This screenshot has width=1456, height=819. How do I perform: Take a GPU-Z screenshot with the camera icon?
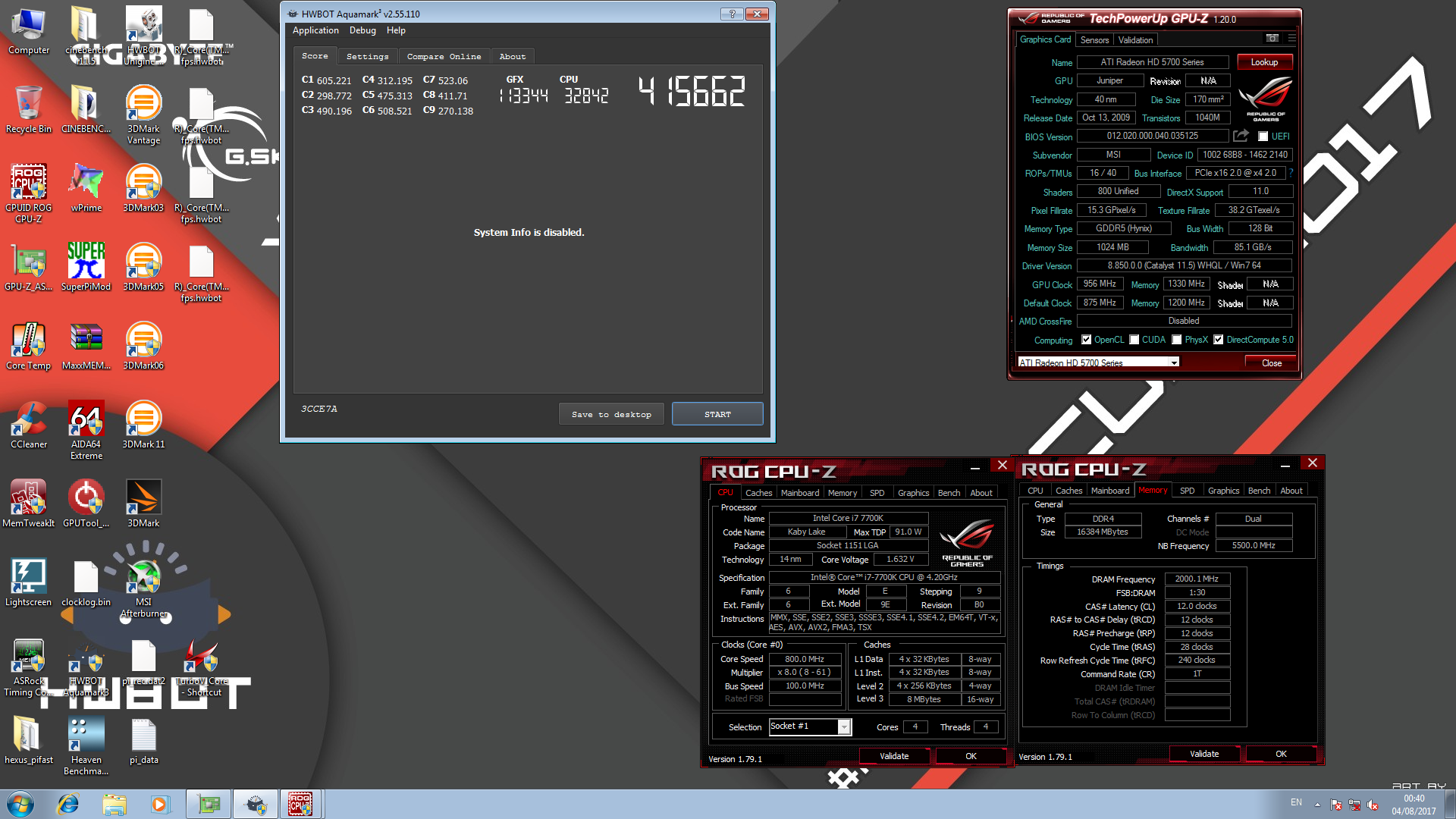tap(1272, 39)
